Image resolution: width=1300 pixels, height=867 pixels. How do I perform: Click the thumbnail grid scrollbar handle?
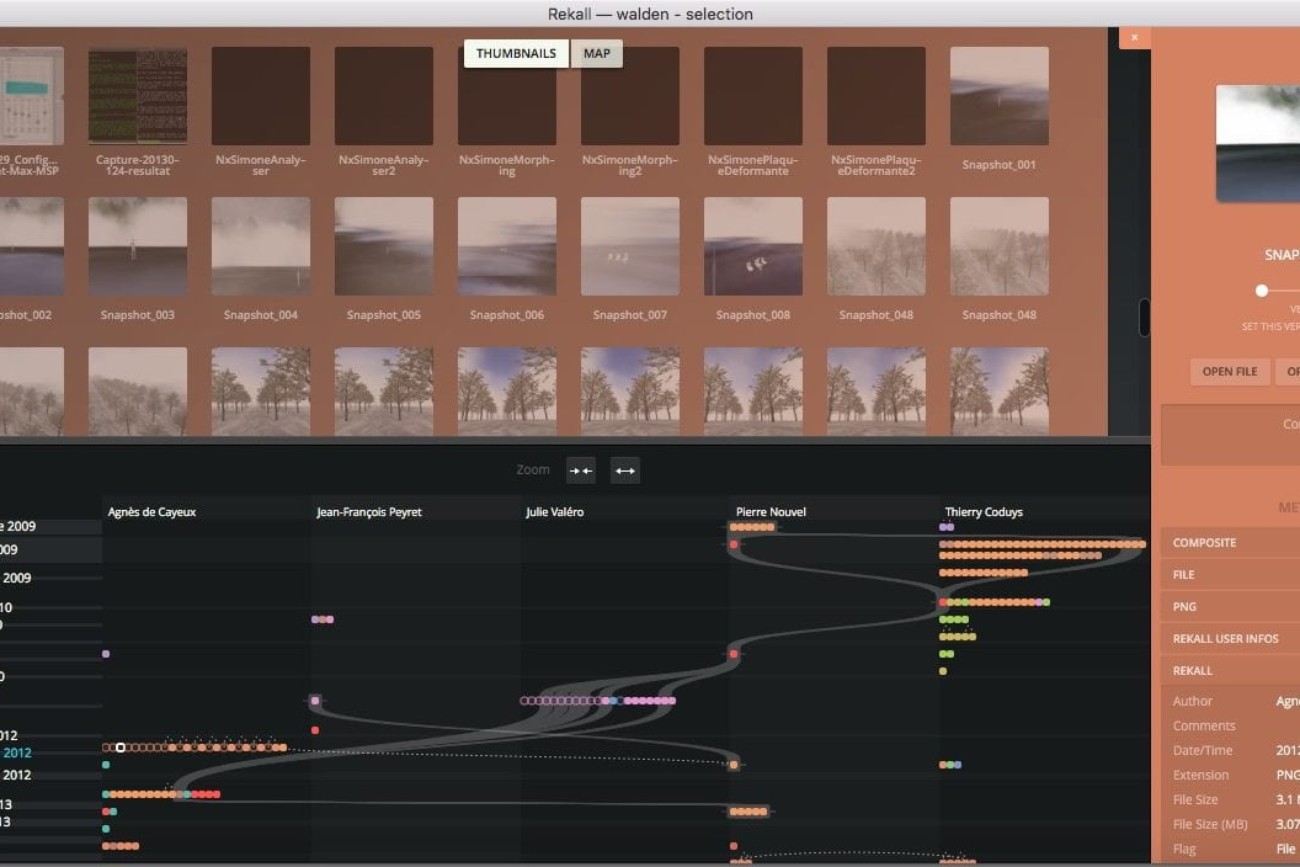tap(1144, 318)
